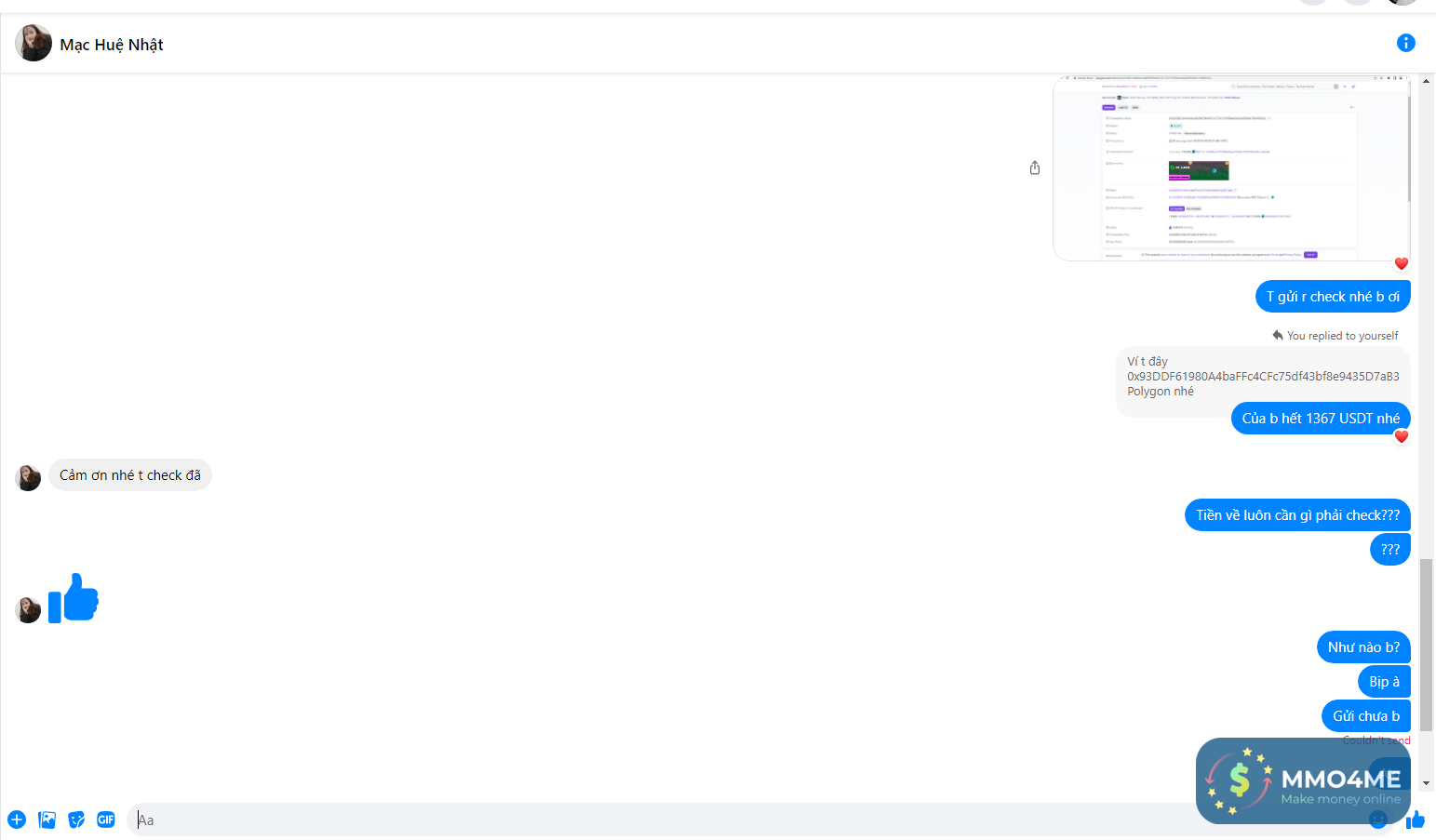Click the "Couldn't send" error text
This screenshot has width=1436, height=840.
pos(1376,740)
